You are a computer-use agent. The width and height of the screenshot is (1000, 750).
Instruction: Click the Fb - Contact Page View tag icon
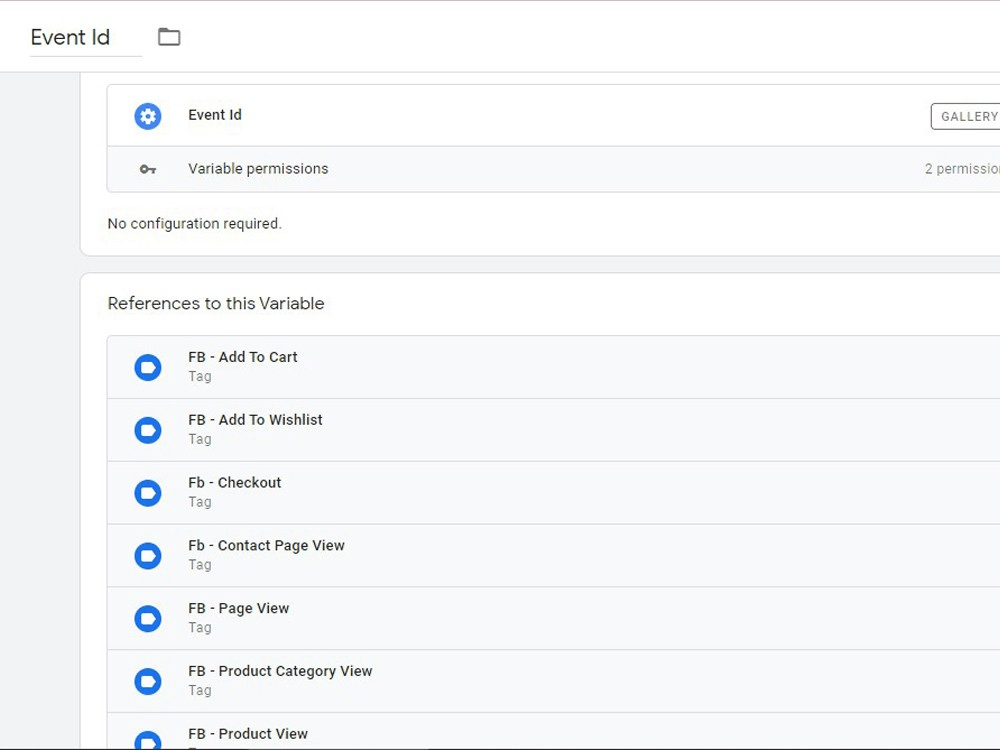pos(148,556)
